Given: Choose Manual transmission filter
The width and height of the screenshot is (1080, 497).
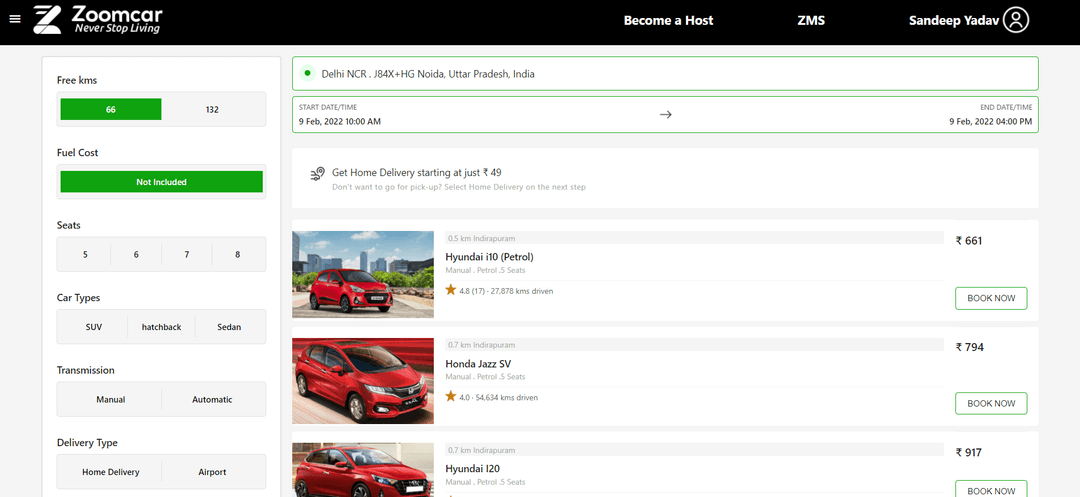Looking at the screenshot, I should pyautogui.click(x=111, y=399).
